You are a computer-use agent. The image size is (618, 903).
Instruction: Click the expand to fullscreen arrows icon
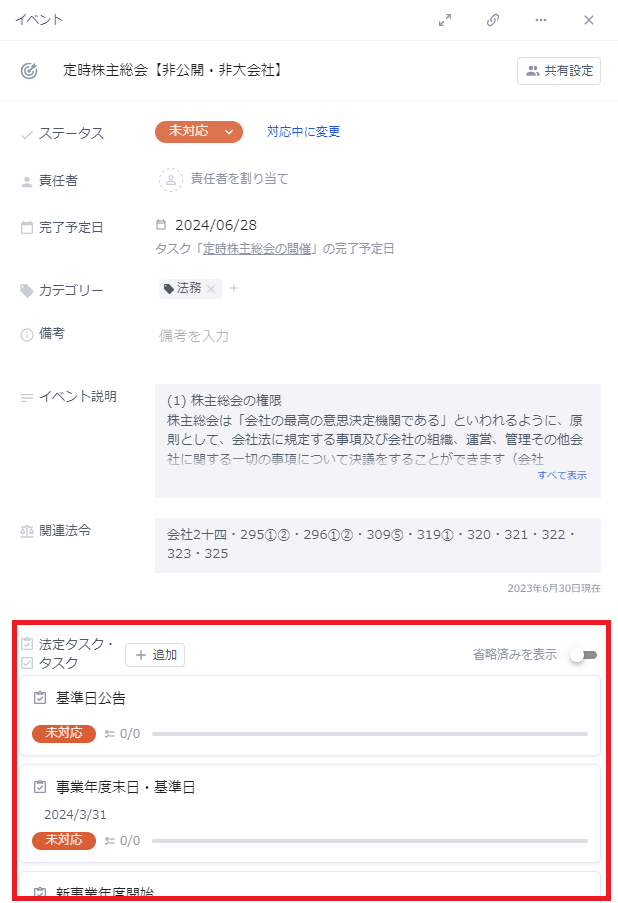pos(445,20)
